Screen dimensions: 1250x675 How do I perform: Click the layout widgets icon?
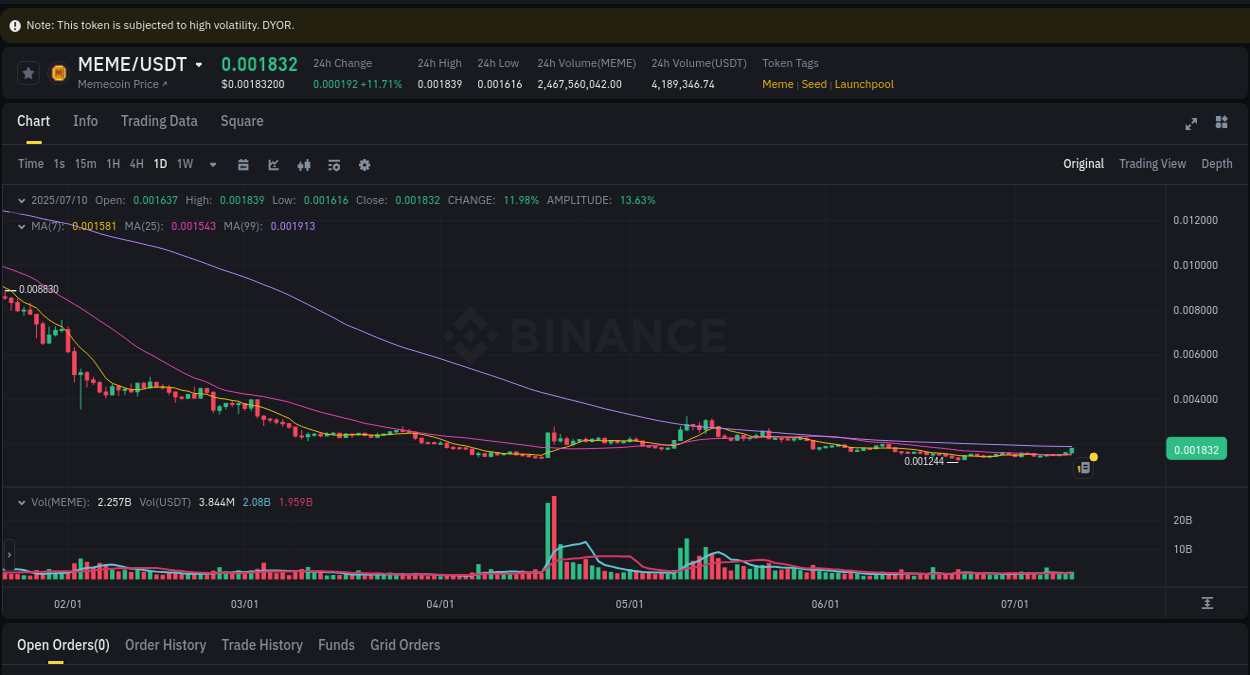tap(1221, 122)
